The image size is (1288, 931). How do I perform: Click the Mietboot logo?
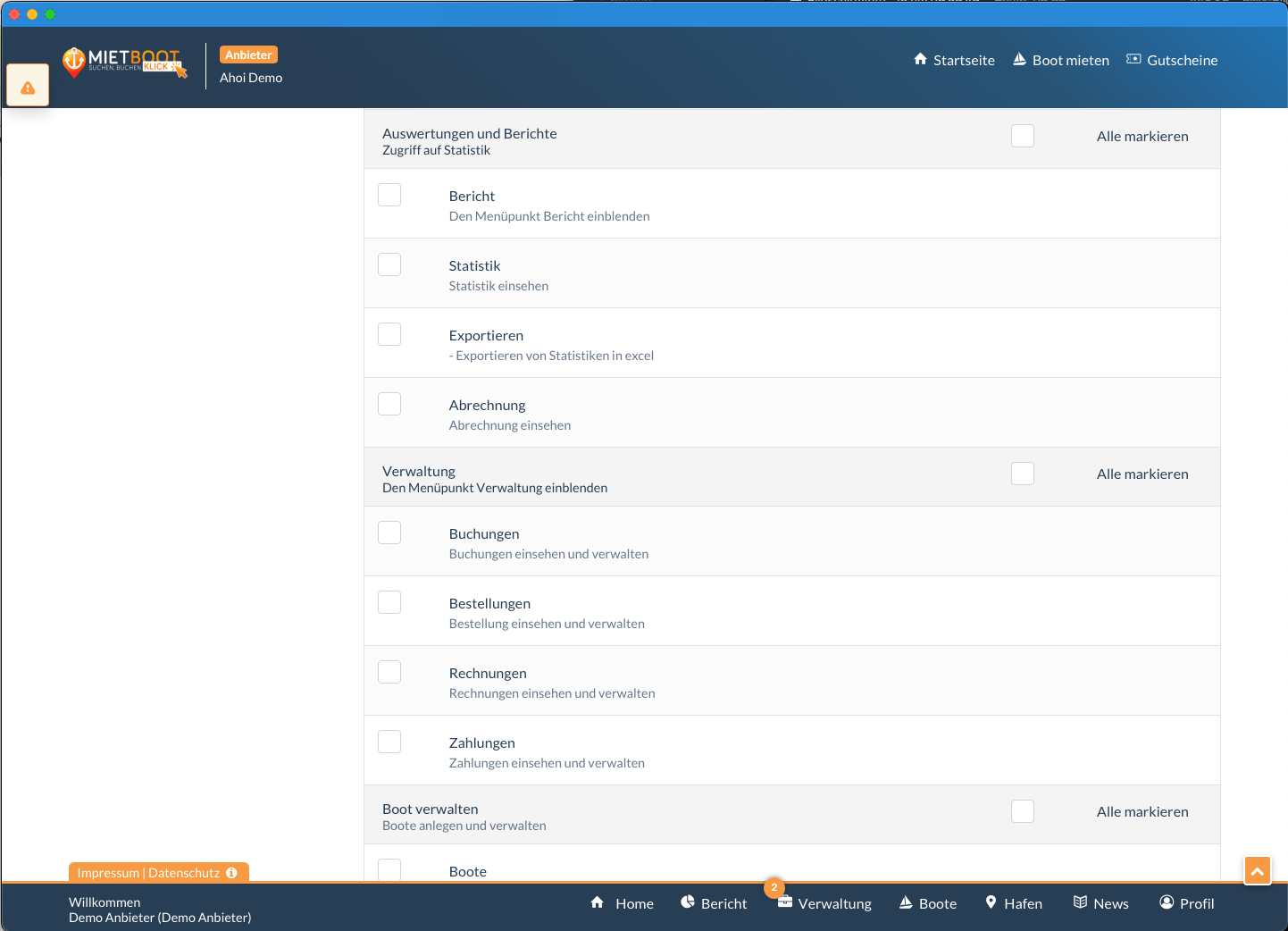125,62
